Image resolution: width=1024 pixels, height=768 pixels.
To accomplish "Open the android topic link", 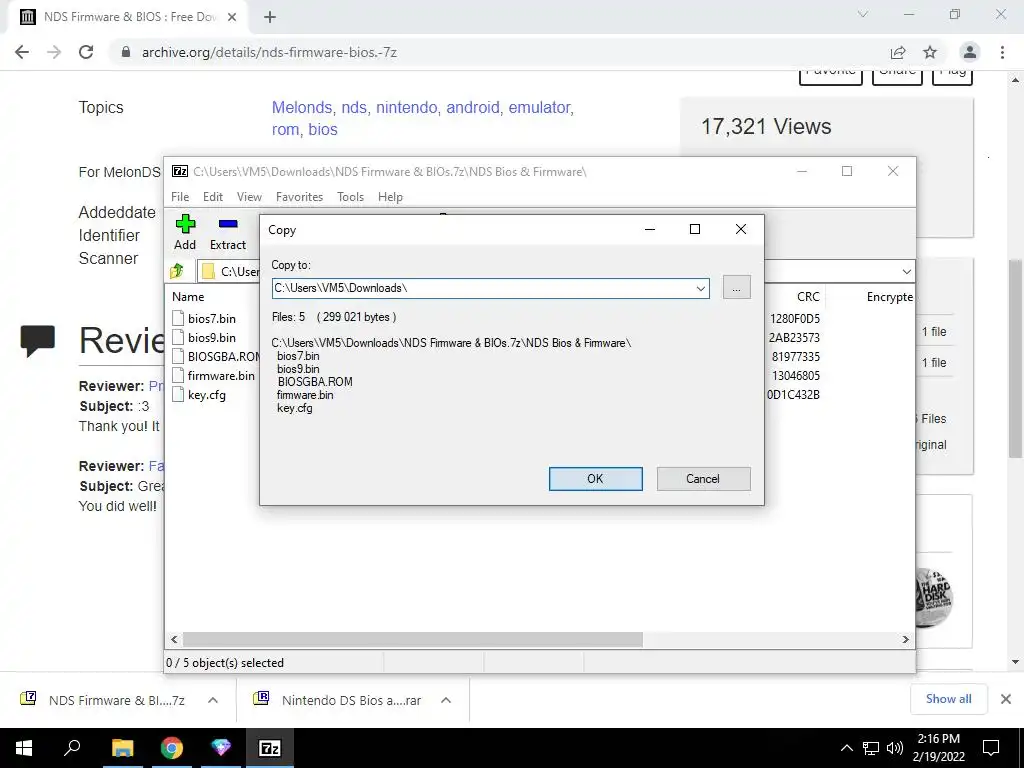I will [475, 107].
